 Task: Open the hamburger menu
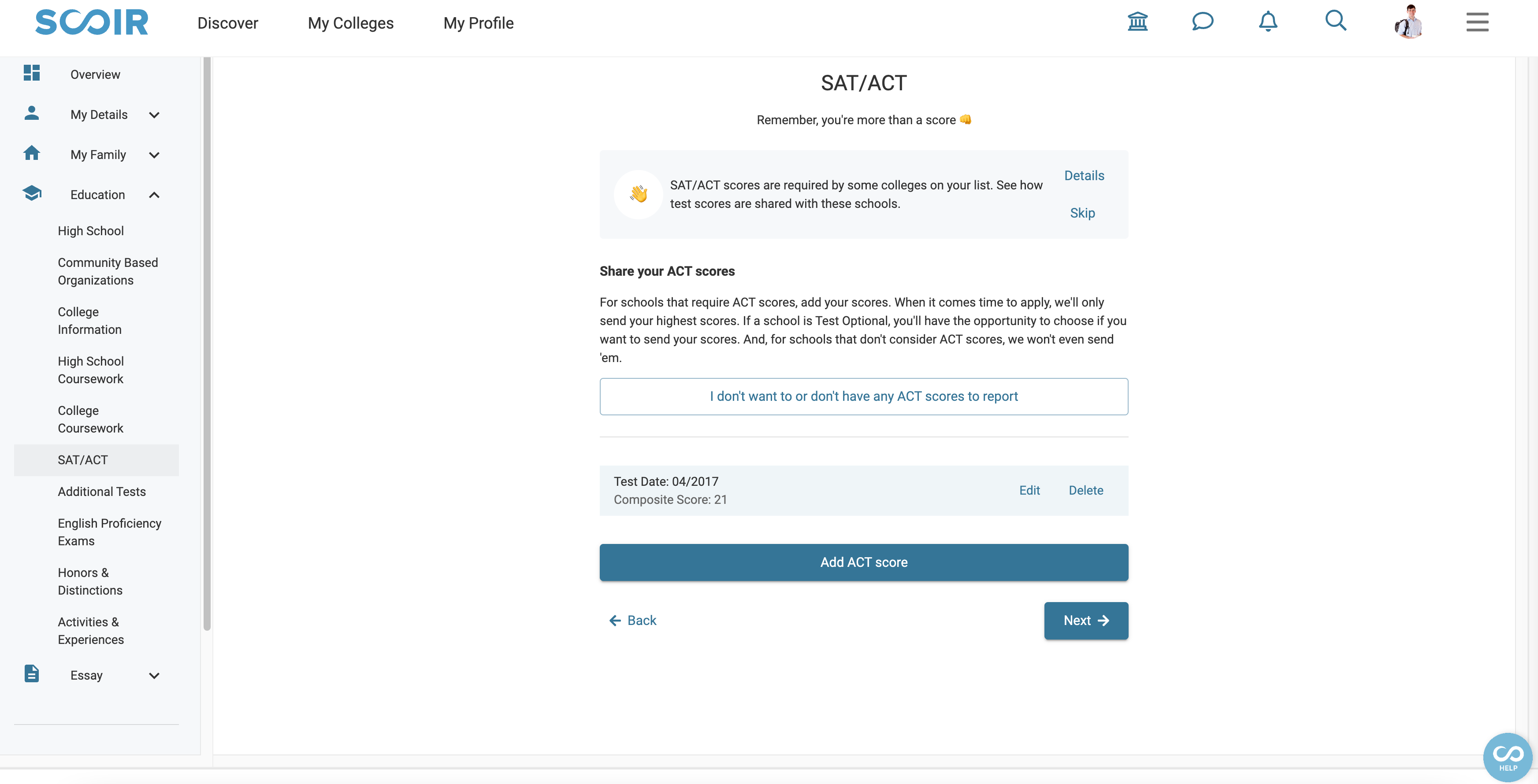(1477, 22)
